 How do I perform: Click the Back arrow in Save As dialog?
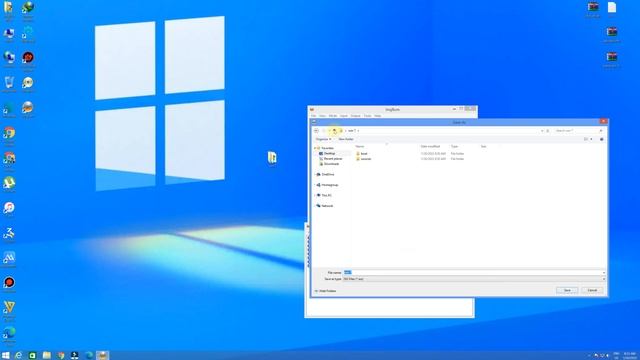316,131
